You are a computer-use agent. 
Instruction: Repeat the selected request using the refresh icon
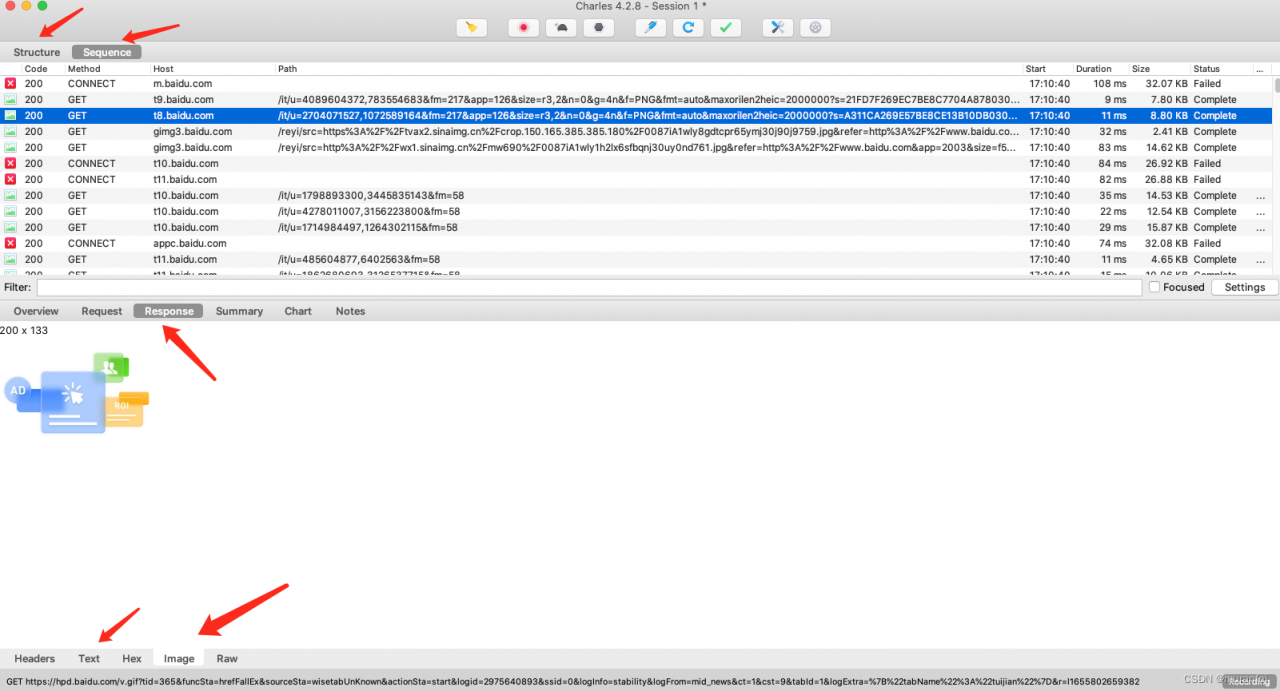(x=688, y=28)
